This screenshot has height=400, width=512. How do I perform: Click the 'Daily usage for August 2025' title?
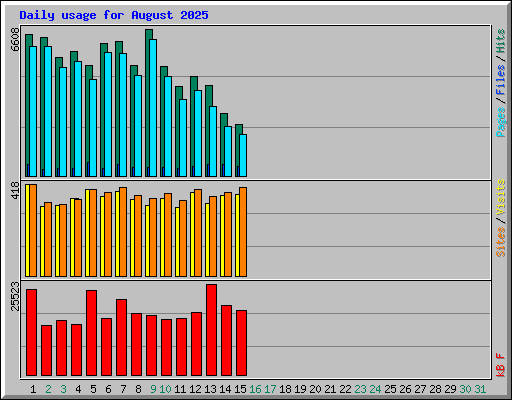tap(114, 15)
